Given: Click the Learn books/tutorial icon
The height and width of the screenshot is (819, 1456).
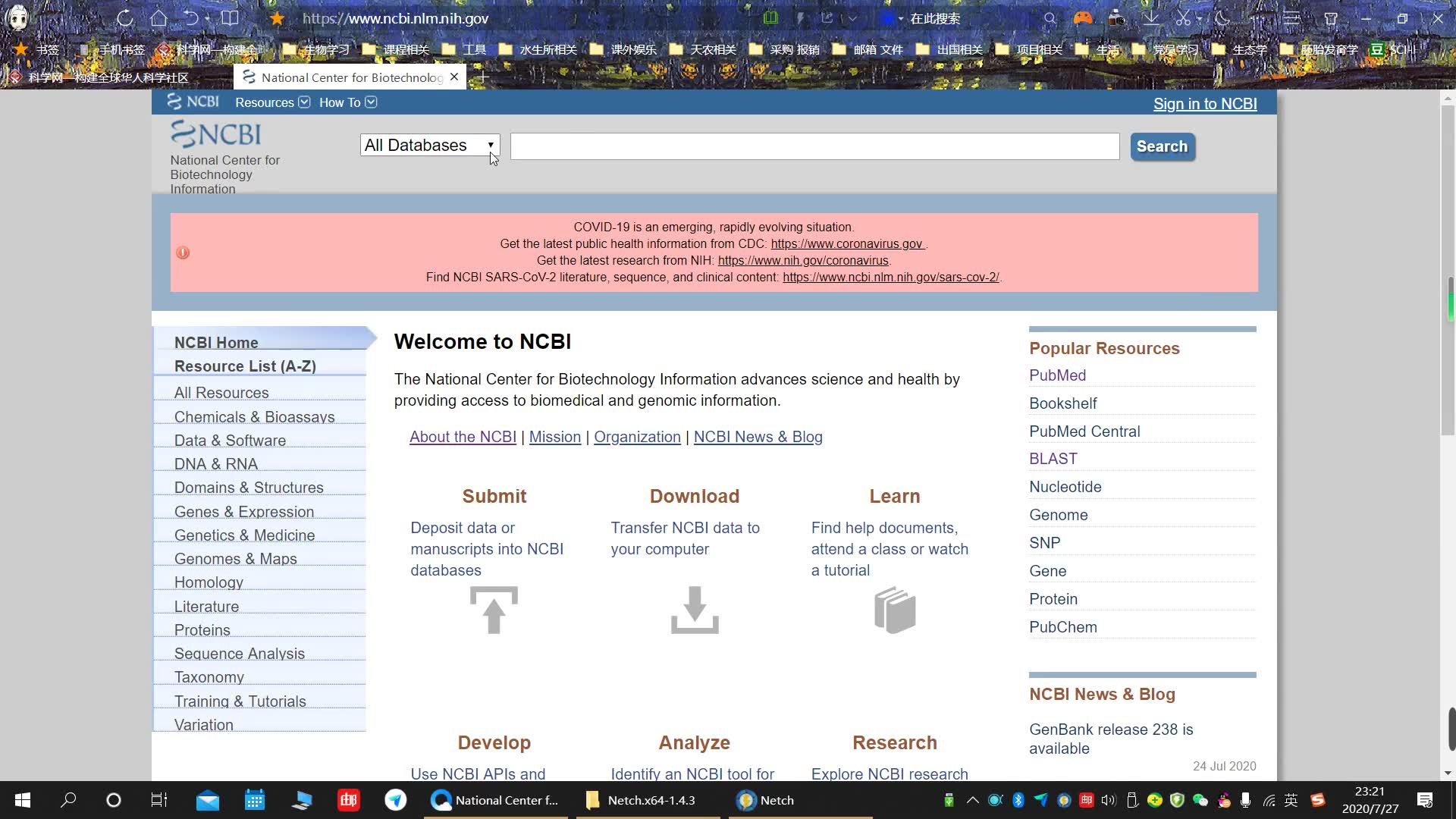Looking at the screenshot, I should pos(895,610).
